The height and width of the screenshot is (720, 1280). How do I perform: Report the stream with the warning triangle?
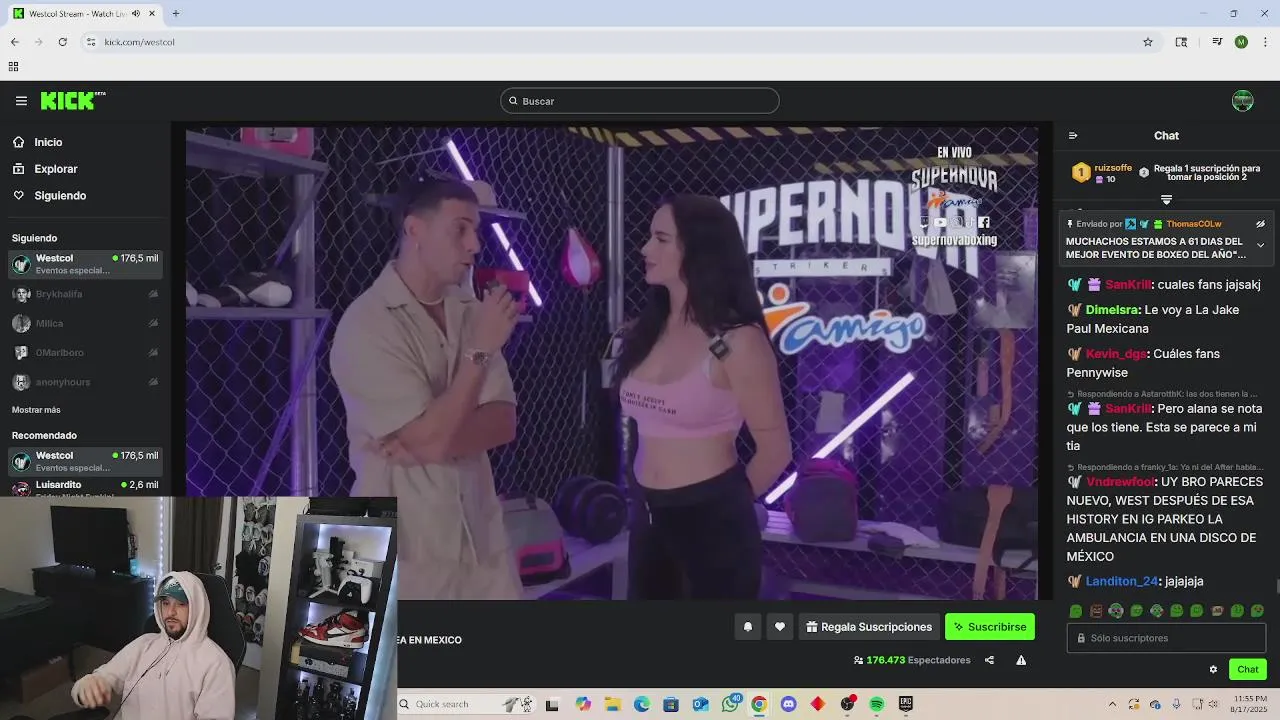point(1021,660)
